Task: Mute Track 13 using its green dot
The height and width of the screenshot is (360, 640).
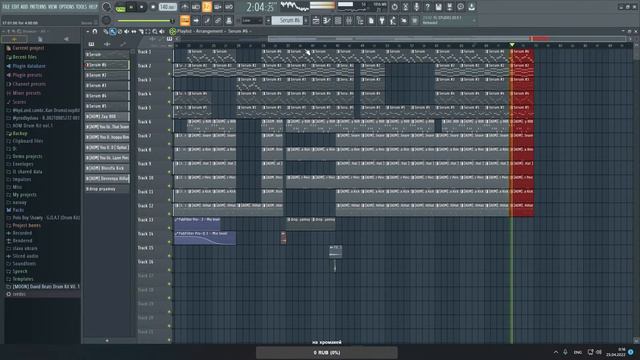Action: 169,228
